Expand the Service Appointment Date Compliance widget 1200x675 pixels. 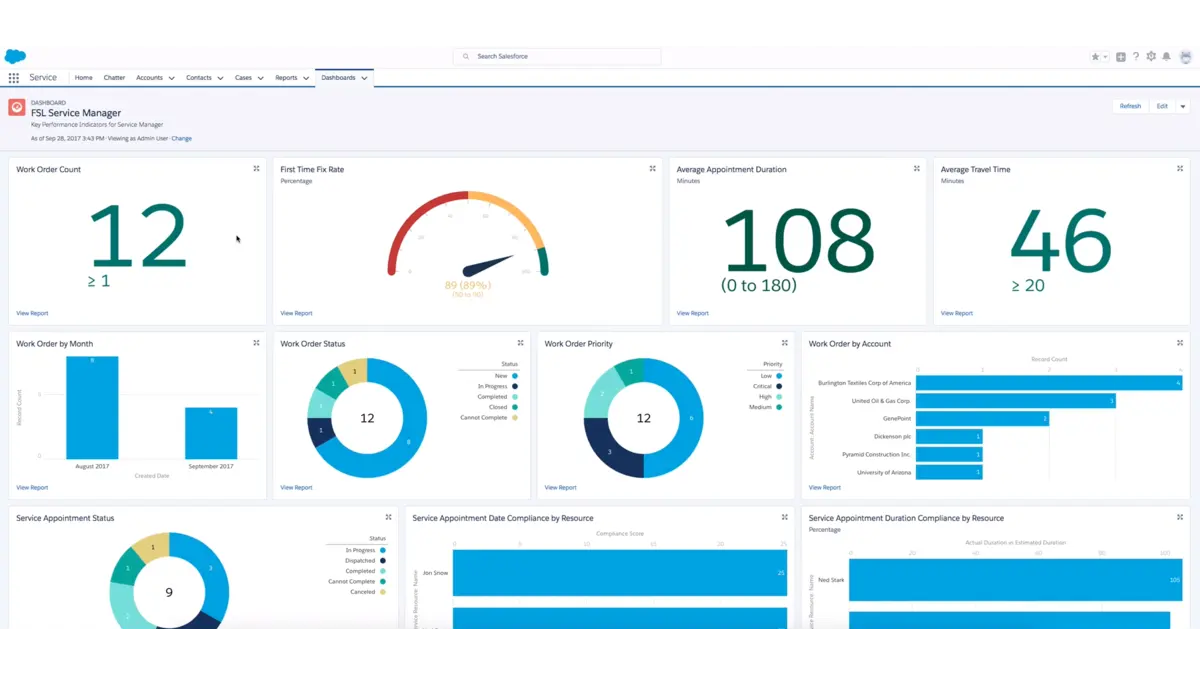click(x=784, y=517)
